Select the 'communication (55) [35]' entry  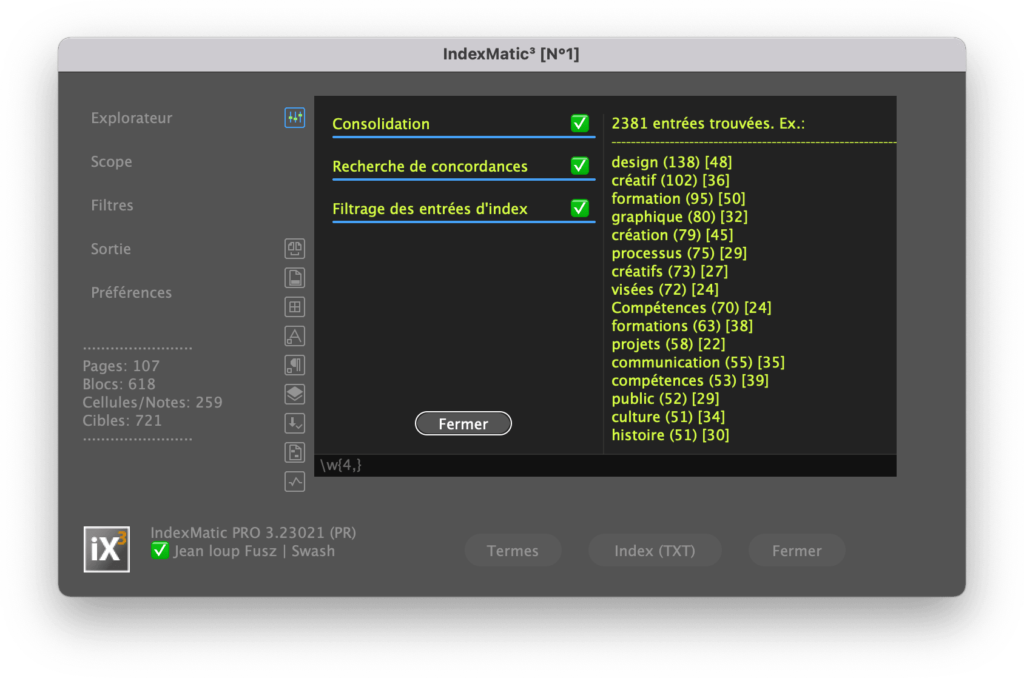698,363
